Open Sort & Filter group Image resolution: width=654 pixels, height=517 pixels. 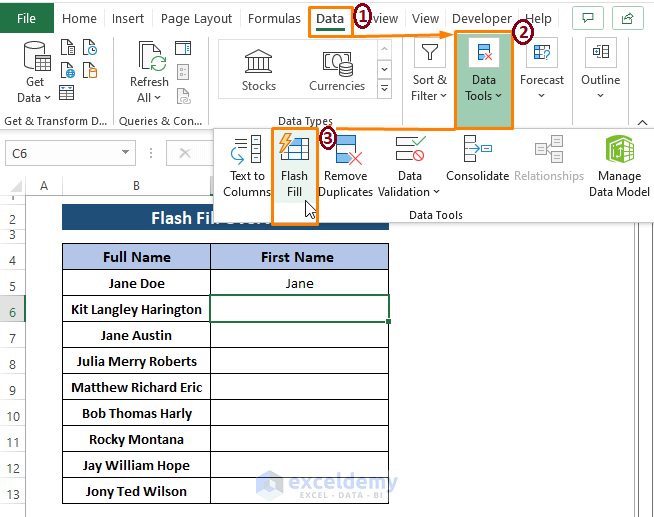pyautogui.click(x=429, y=71)
